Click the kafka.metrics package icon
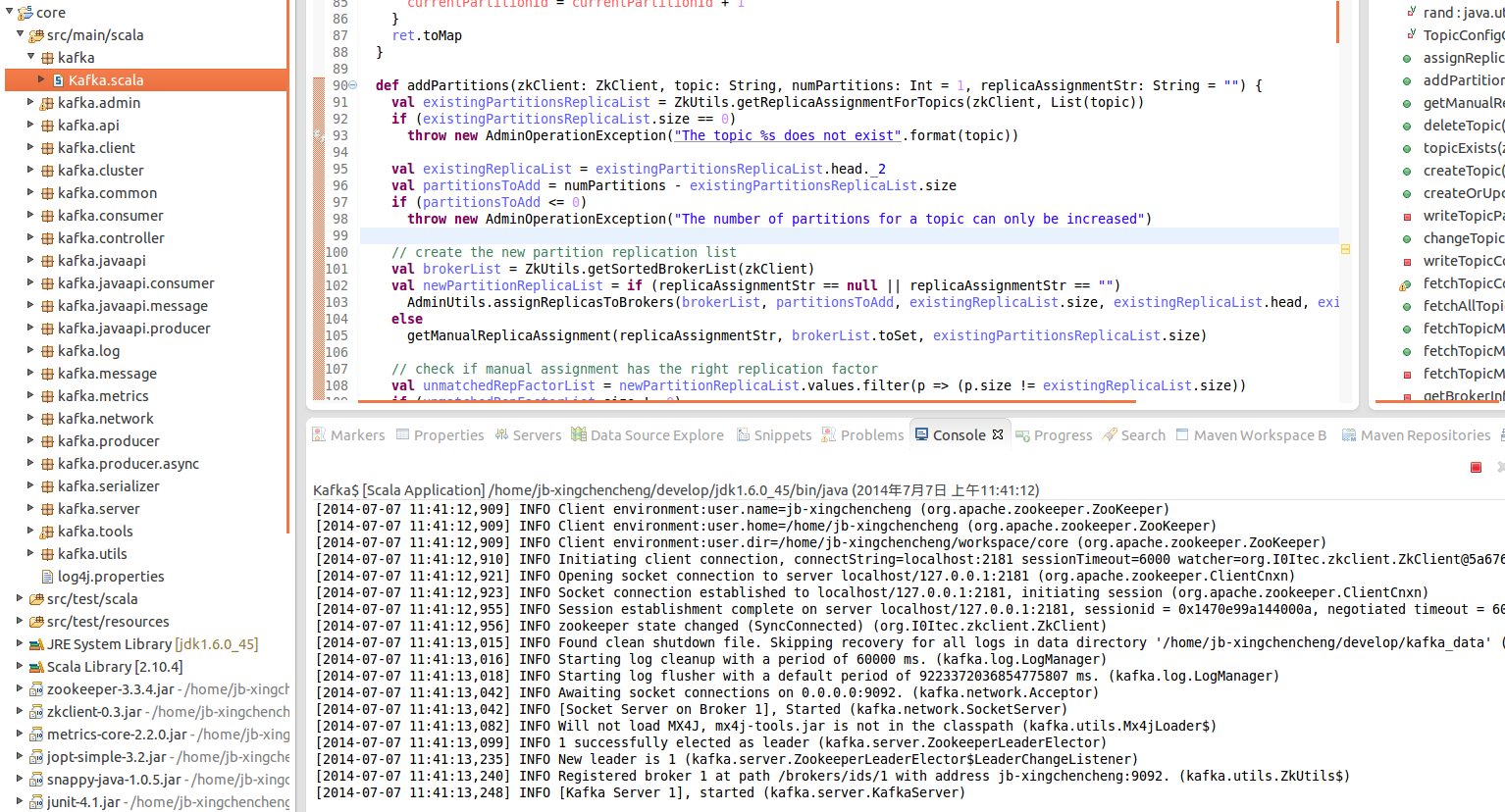Screen dimensions: 1505x812 [x=47, y=395]
